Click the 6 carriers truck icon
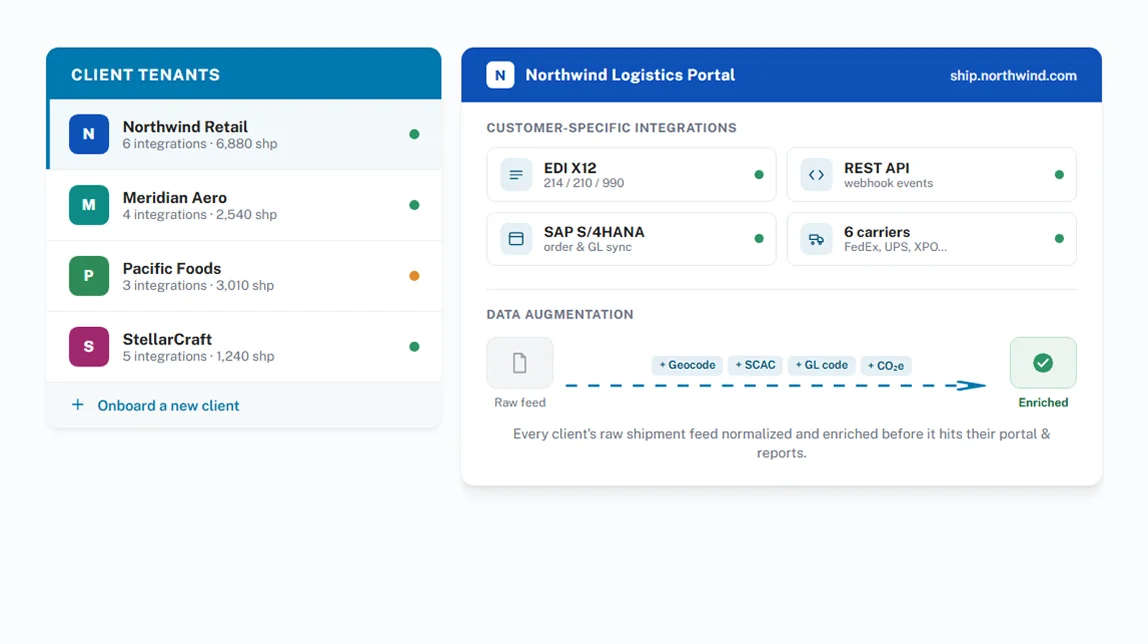 pos(816,239)
